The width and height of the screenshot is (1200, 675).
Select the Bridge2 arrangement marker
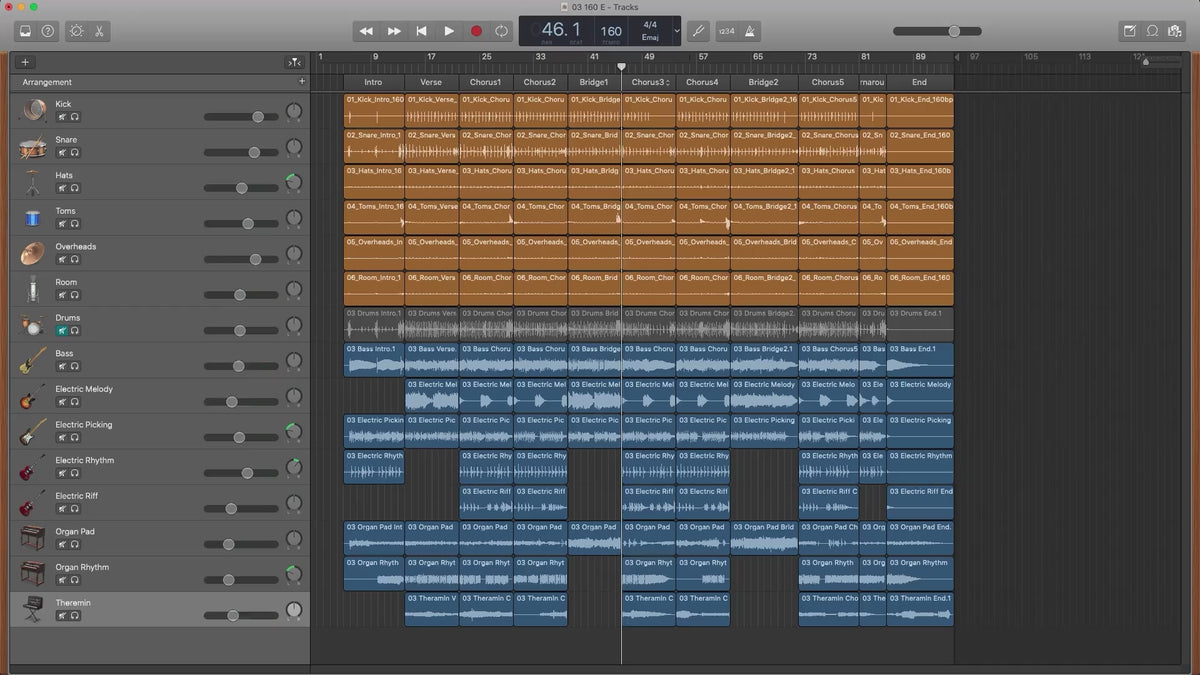tap(763, 82)
